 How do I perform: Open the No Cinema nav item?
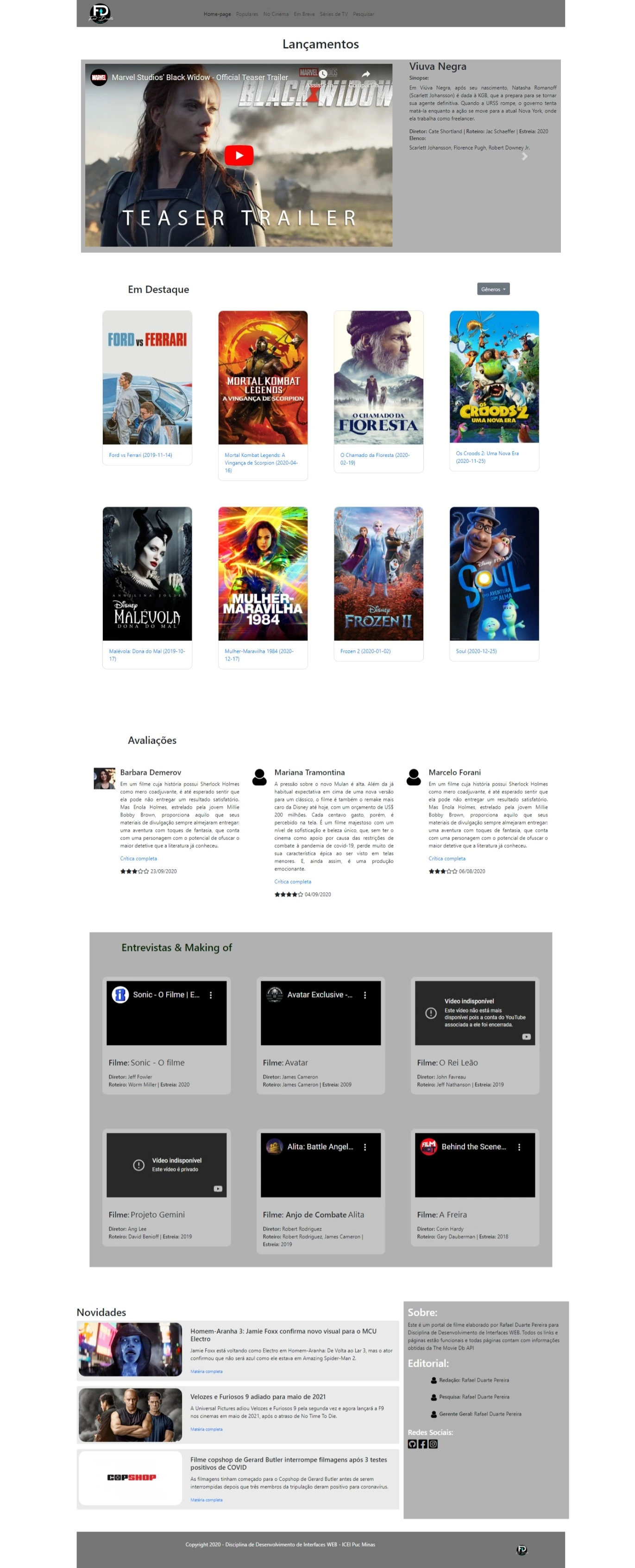pyautogui.click(x=276, y=14)
